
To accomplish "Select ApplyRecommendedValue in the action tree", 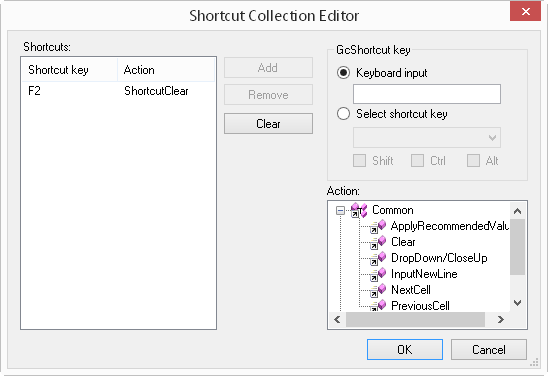I will (450, 226).
